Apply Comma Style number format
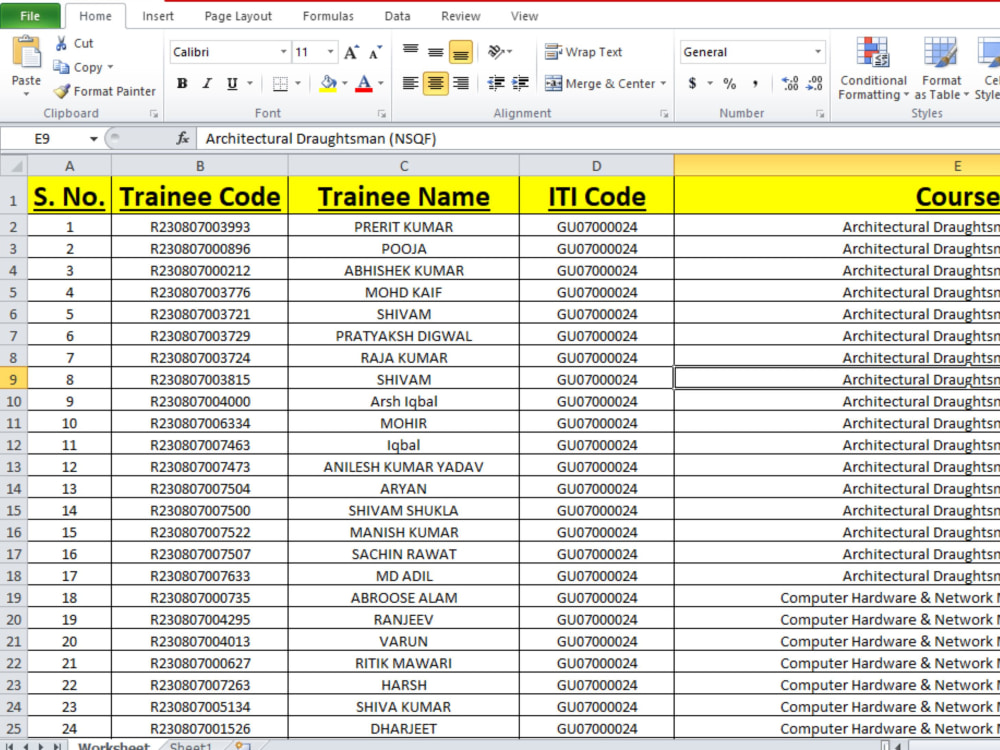This screenshot has width=1000, height=750. (755, 83)
